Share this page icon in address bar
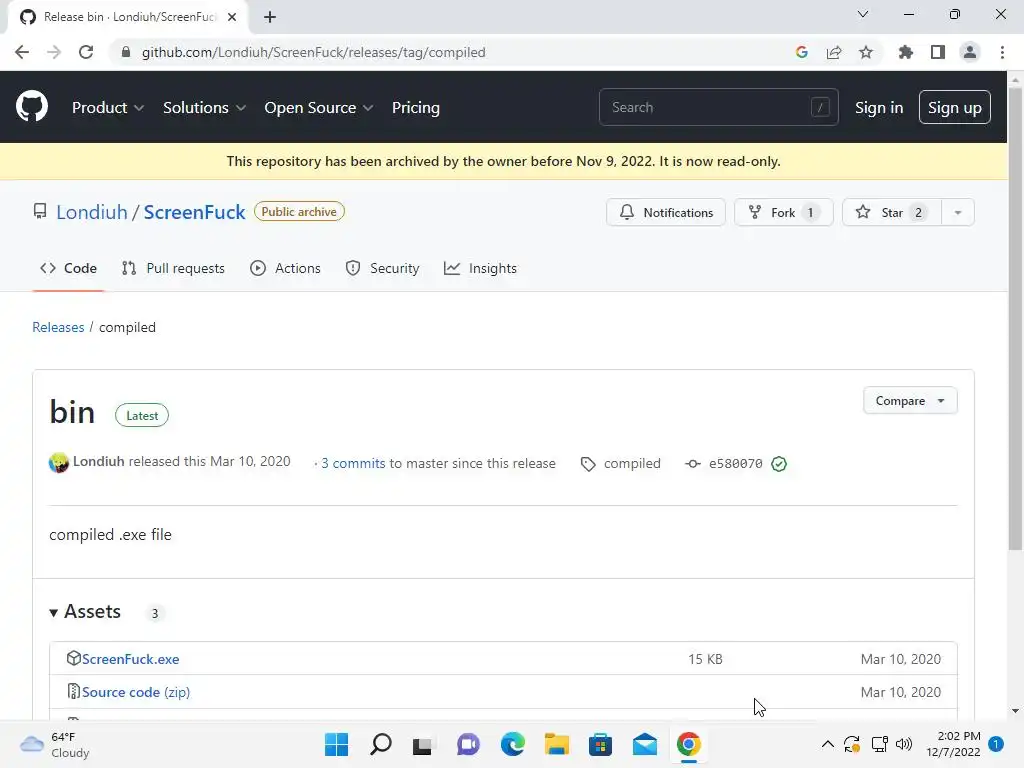The image size is (1024, 768). coord(834,52)
